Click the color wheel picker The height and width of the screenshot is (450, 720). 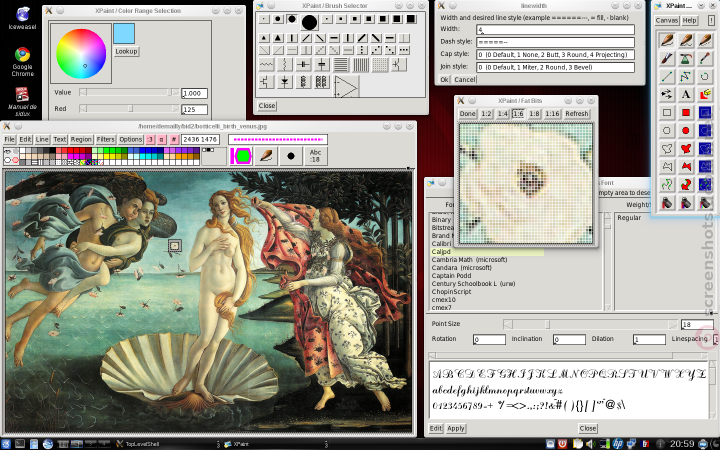pos(81,54)
